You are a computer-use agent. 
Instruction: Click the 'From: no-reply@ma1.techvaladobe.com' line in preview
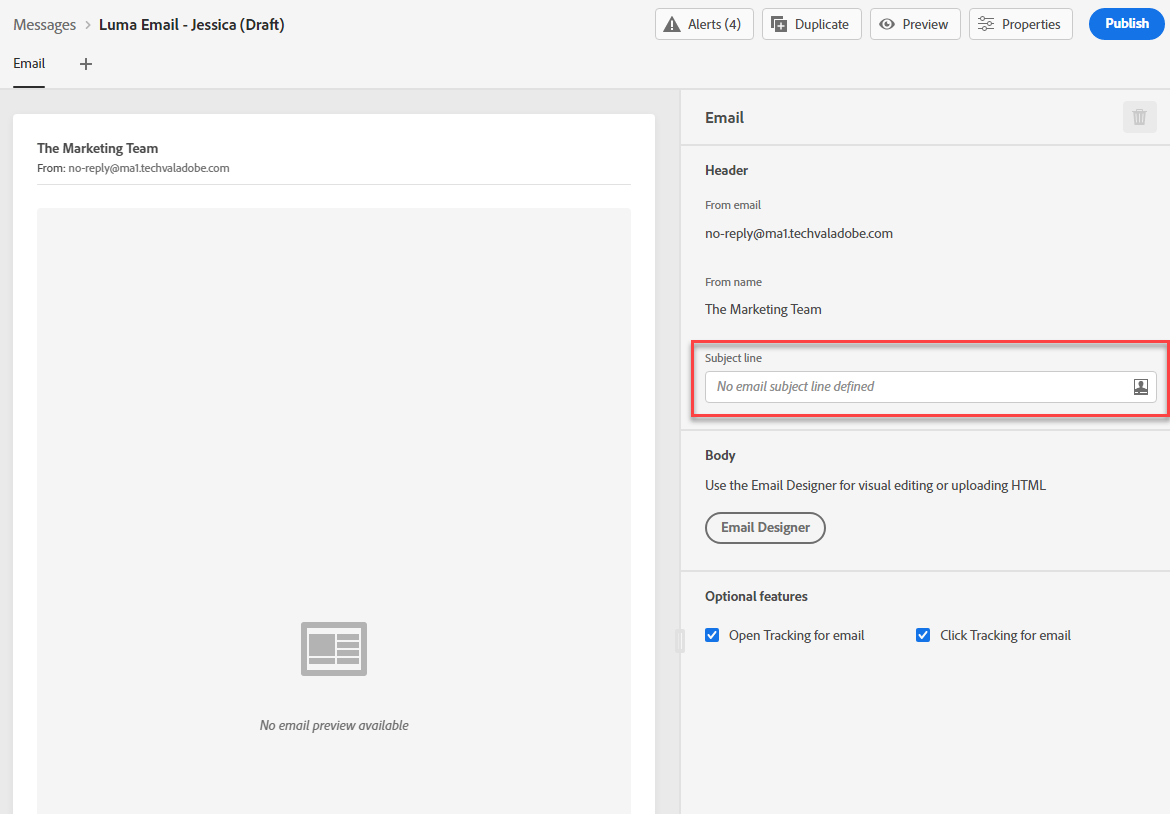[x=134, y=169]
